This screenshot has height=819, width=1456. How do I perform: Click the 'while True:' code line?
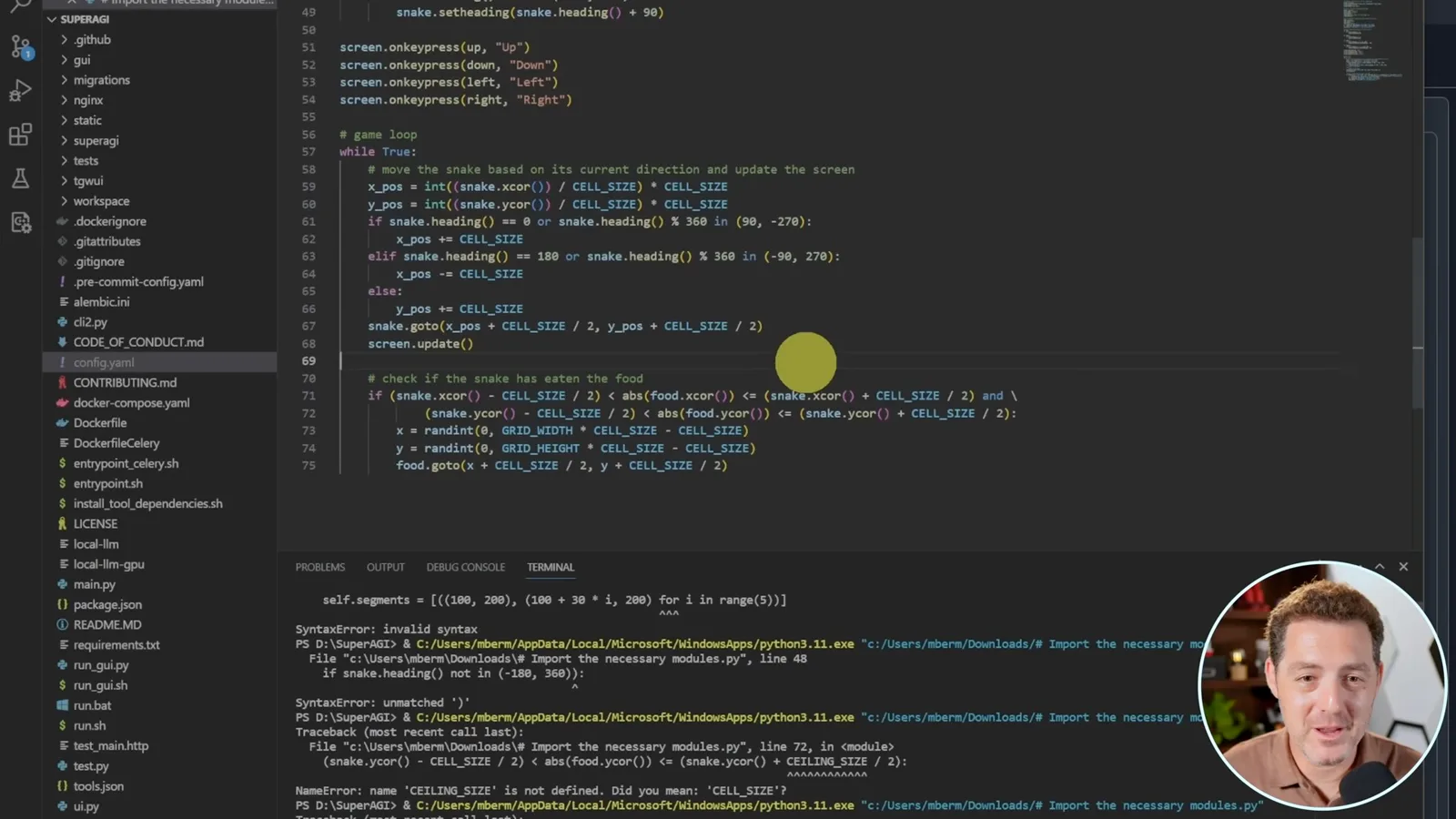click(x=378, y=152)
